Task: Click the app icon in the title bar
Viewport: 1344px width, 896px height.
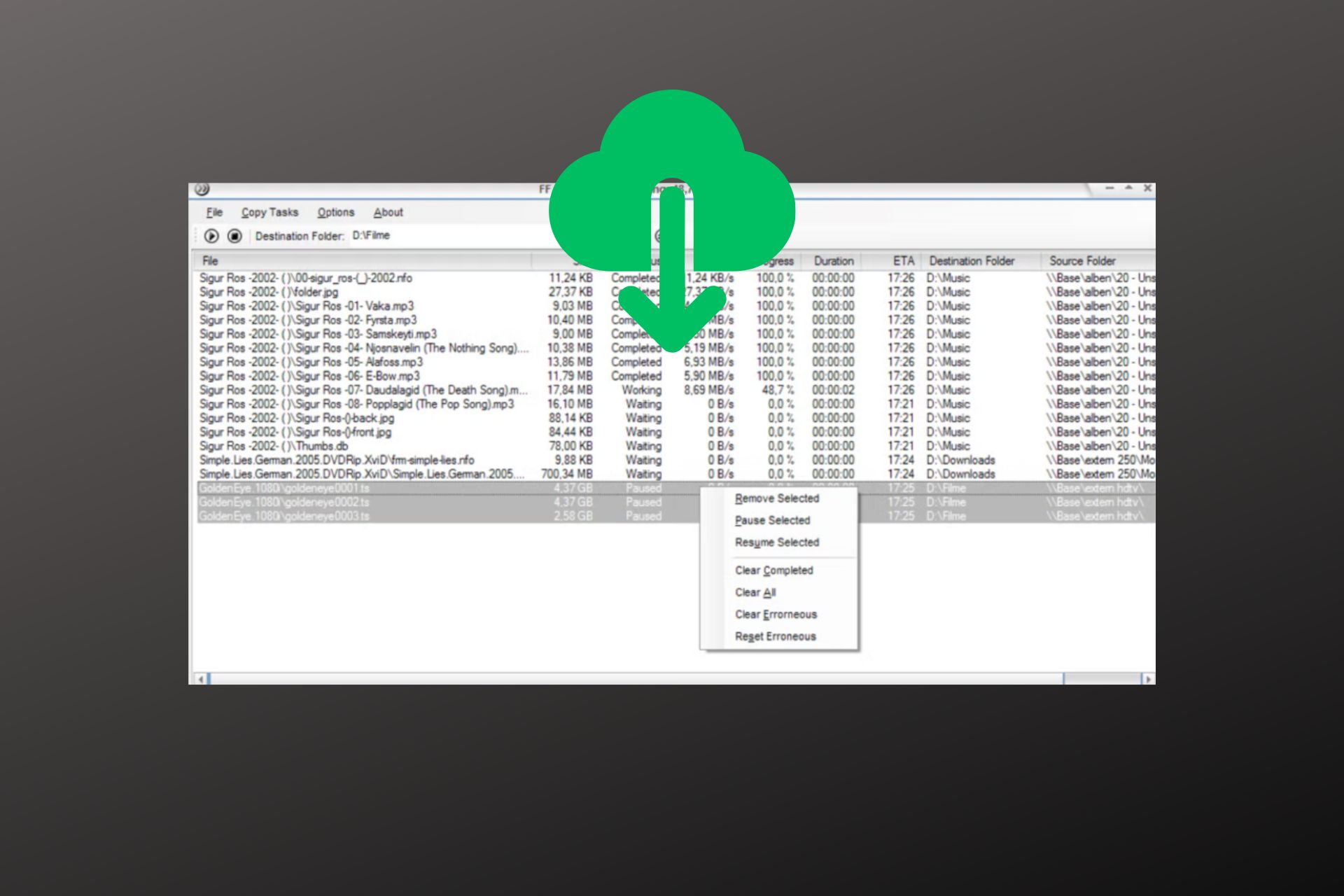Action: 203,188
